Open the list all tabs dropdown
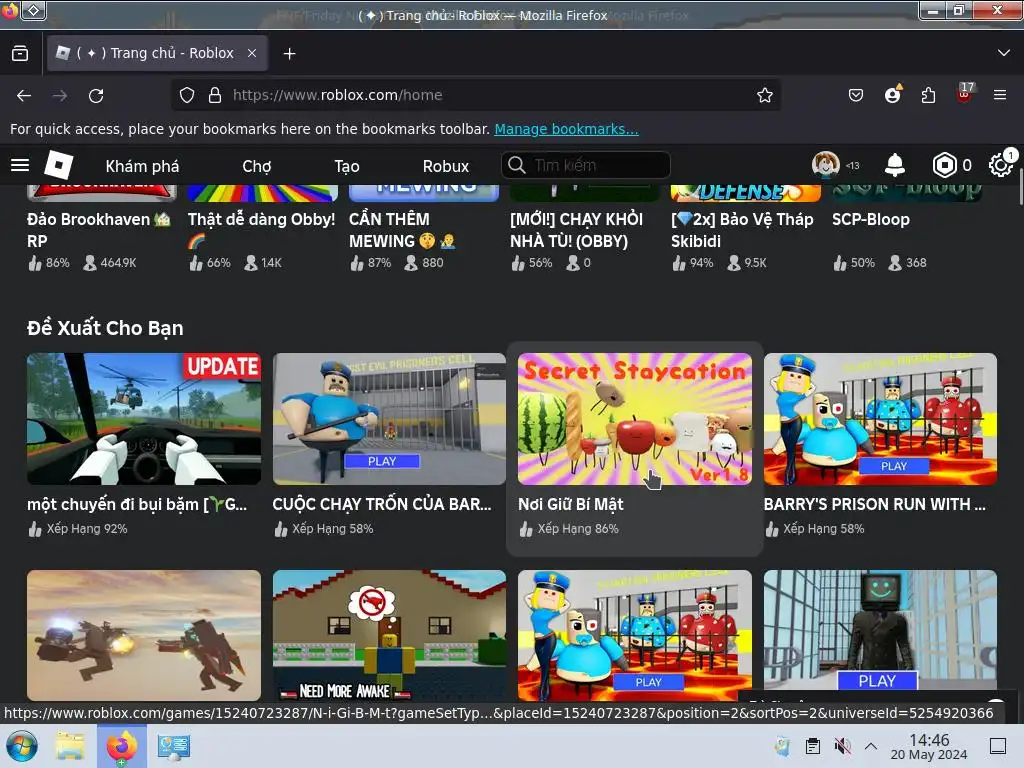Viewport: 1024px width, 768px height. [x=1004, y=53]
